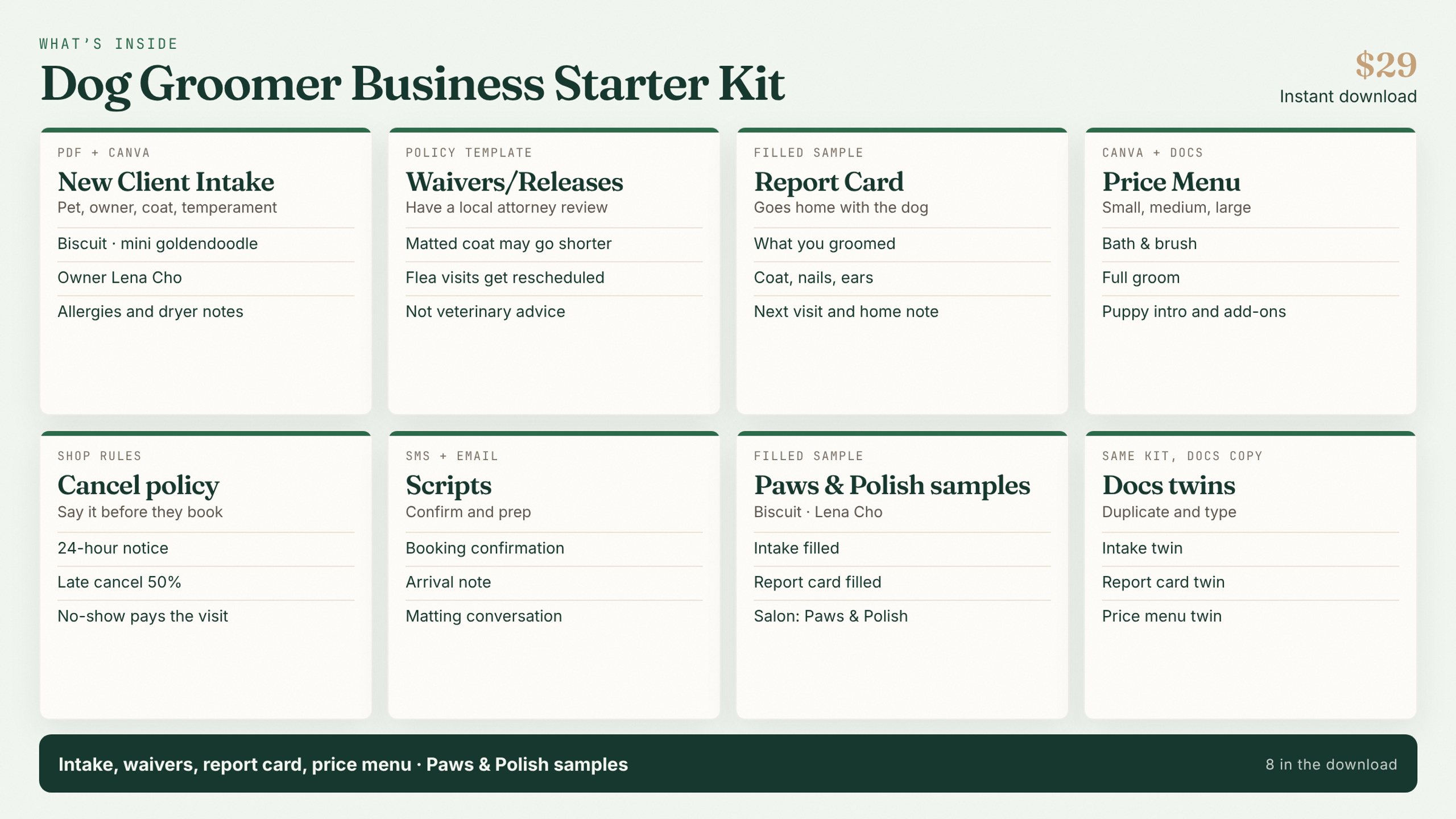1456x819 pixels.
Task: Click 'Booking confirmation' row
Action: tap(554, 549)
